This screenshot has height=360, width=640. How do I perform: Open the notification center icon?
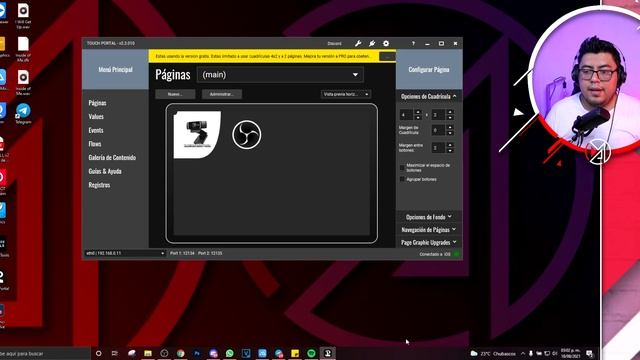click(x=589, y=353)
